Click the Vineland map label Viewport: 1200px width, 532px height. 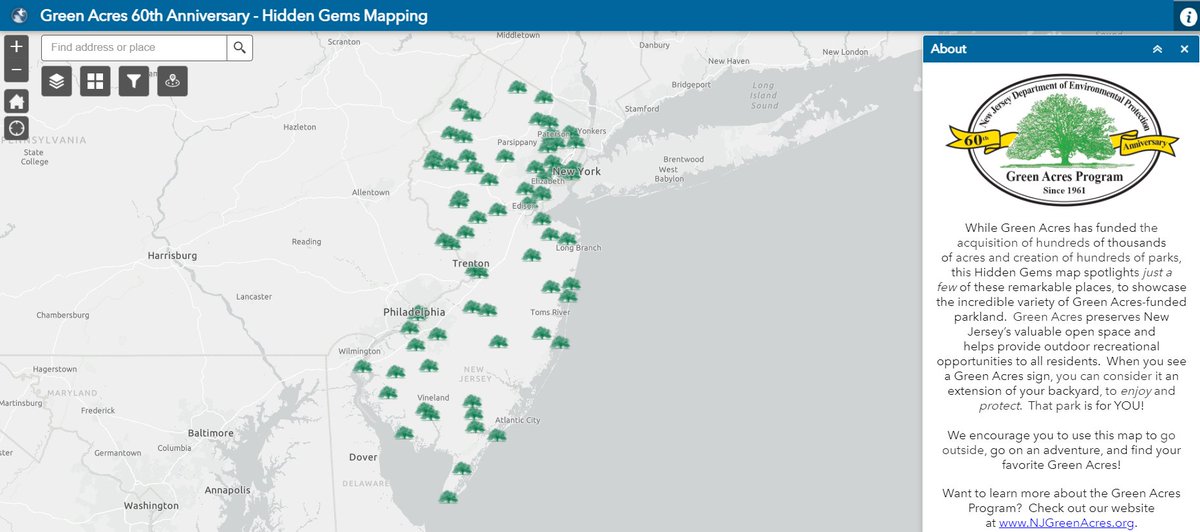click(x=433, y=398)
